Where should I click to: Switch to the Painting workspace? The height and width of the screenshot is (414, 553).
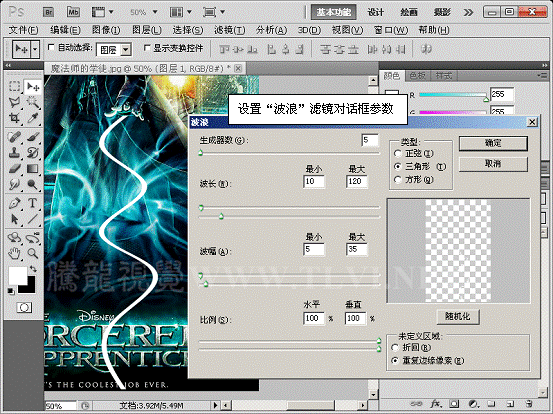[x=409, y=12]
